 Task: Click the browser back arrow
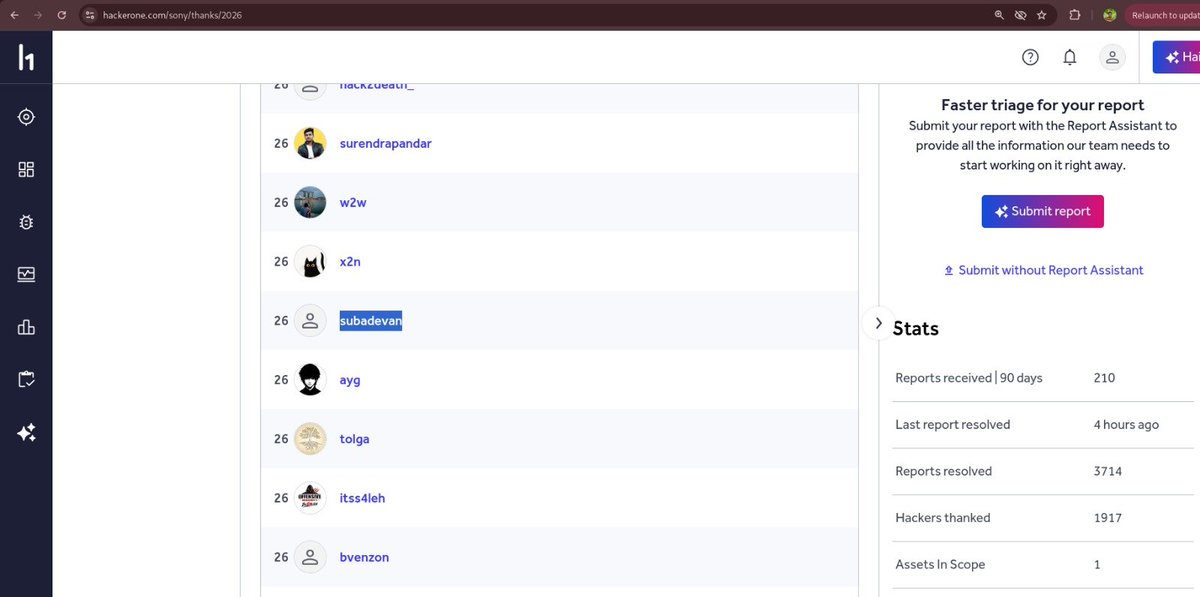point(15,15)
